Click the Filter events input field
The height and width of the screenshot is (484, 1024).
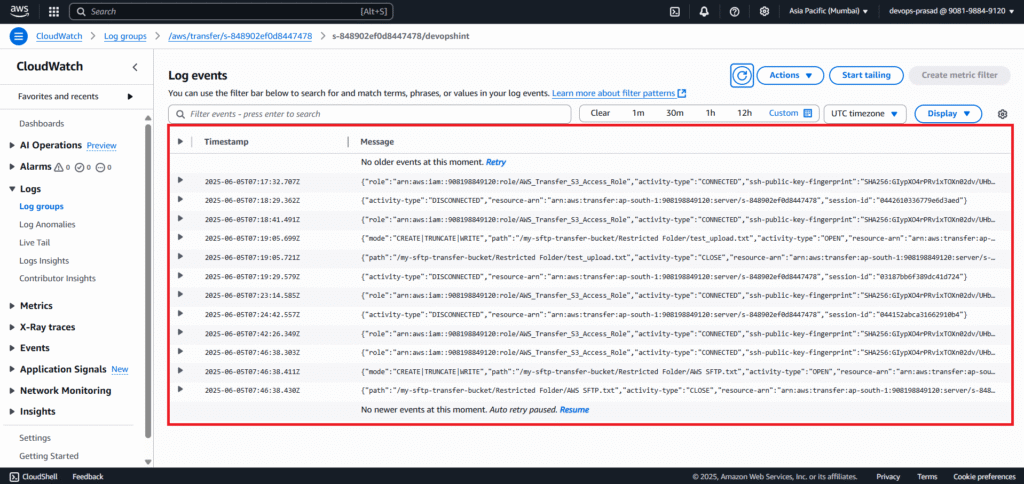(370, 114)
